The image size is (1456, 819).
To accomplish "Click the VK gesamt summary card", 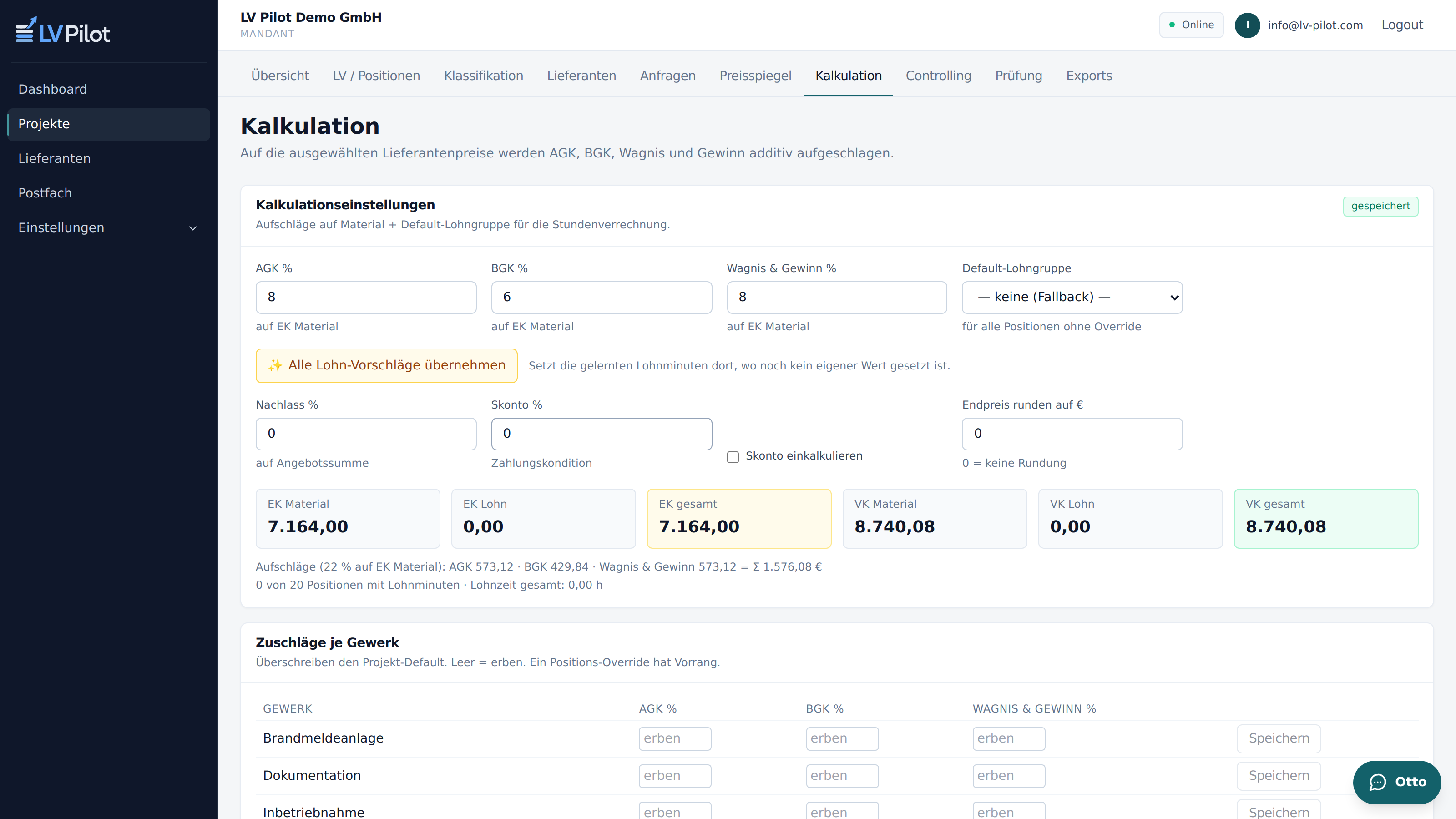I will 1325,518.
